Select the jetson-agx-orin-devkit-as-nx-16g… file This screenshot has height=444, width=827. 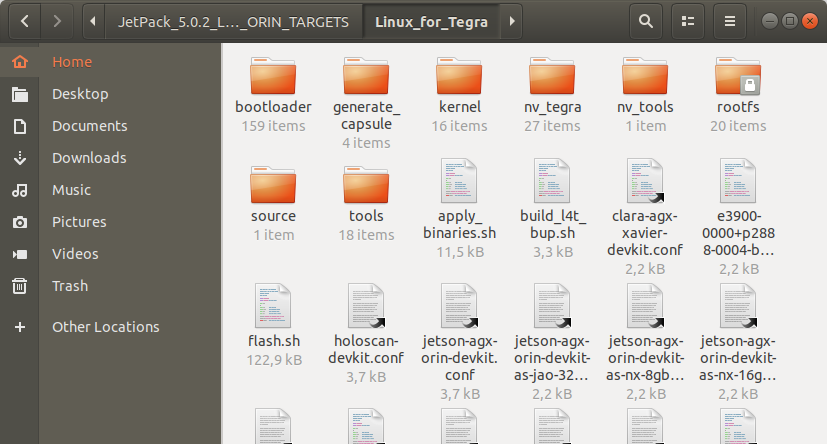coord(738,306)
